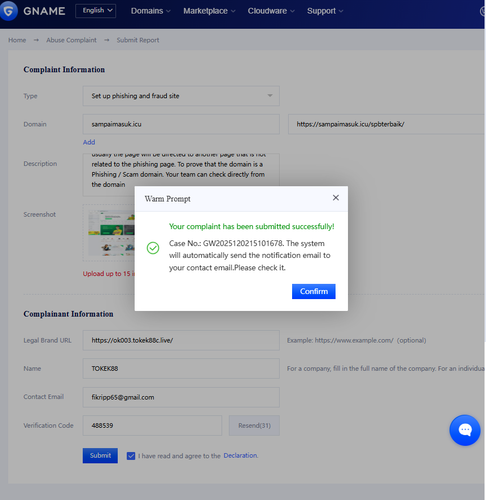This screenshot has height=500, width=486.
Task: Click the URL field with spbterbaik
Action: tap(386, 124)
